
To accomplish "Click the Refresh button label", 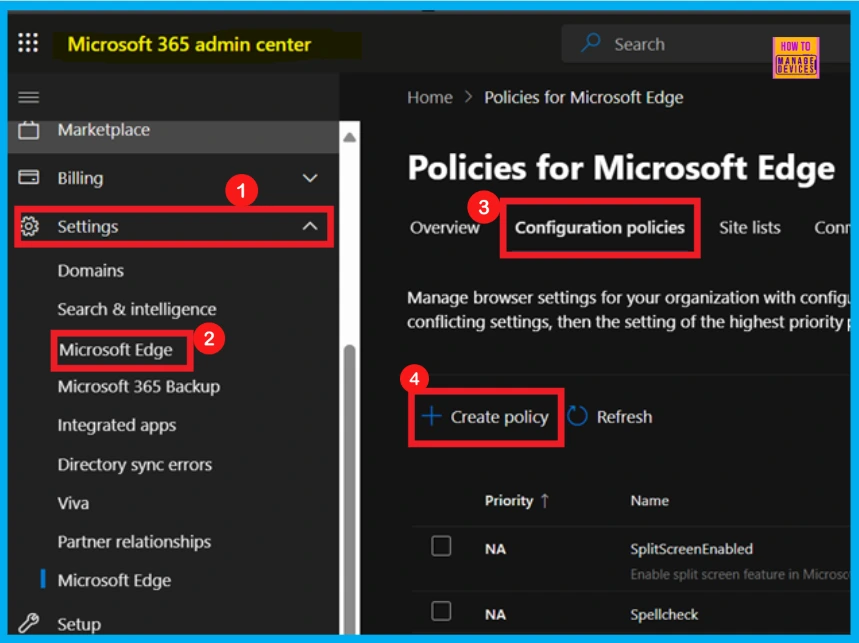I will coord(624,417).
